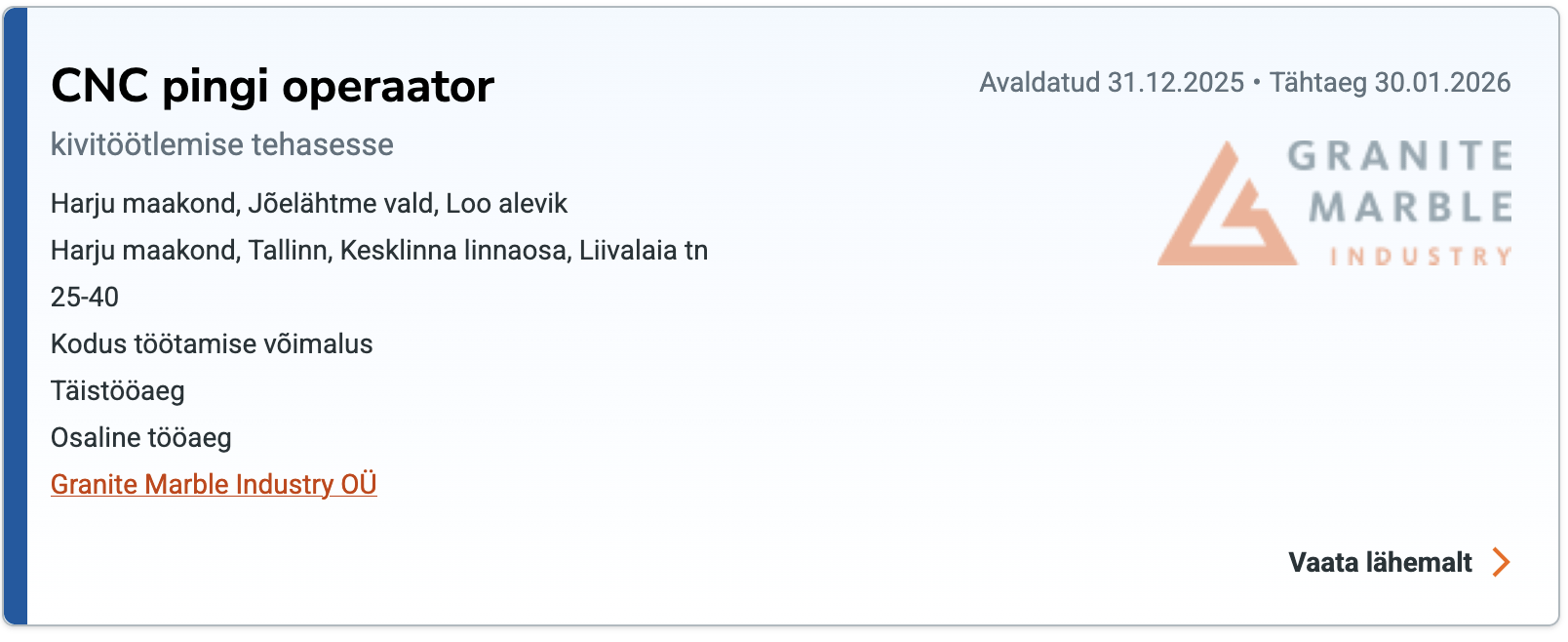Click the "Kodus töötamise võimalus" line
The width and height of the screenshot is (1568, 642).
(212, 343)
